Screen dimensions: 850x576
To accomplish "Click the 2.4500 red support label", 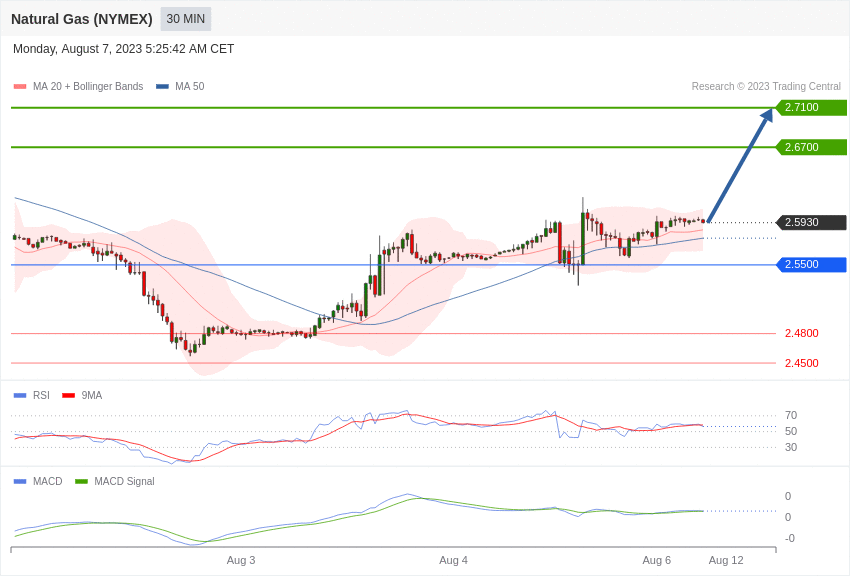I will click(x=801, y=363).
